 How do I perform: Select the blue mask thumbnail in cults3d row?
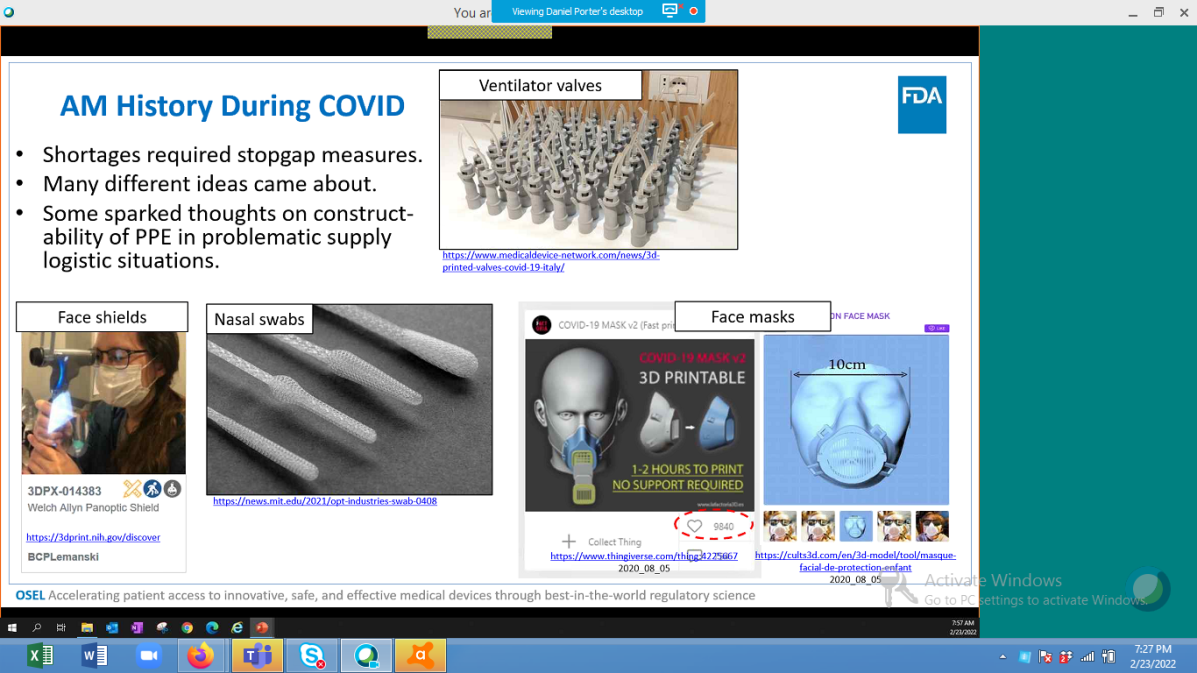[856, 526]
